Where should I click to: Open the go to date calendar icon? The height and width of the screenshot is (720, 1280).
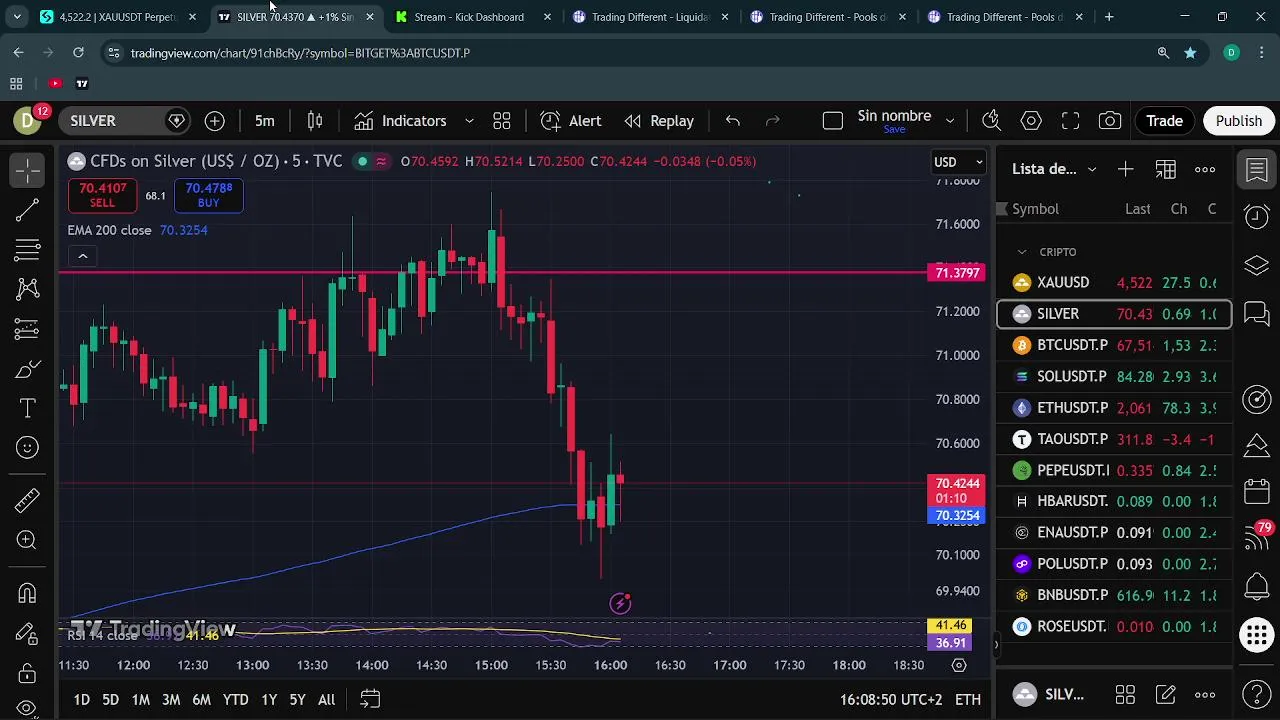370,699
